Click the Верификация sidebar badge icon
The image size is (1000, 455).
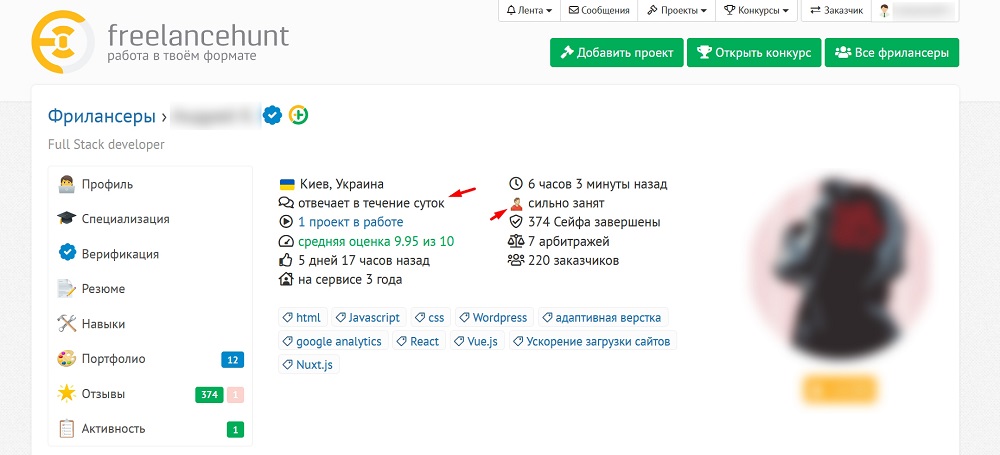[x=67, y=253]
